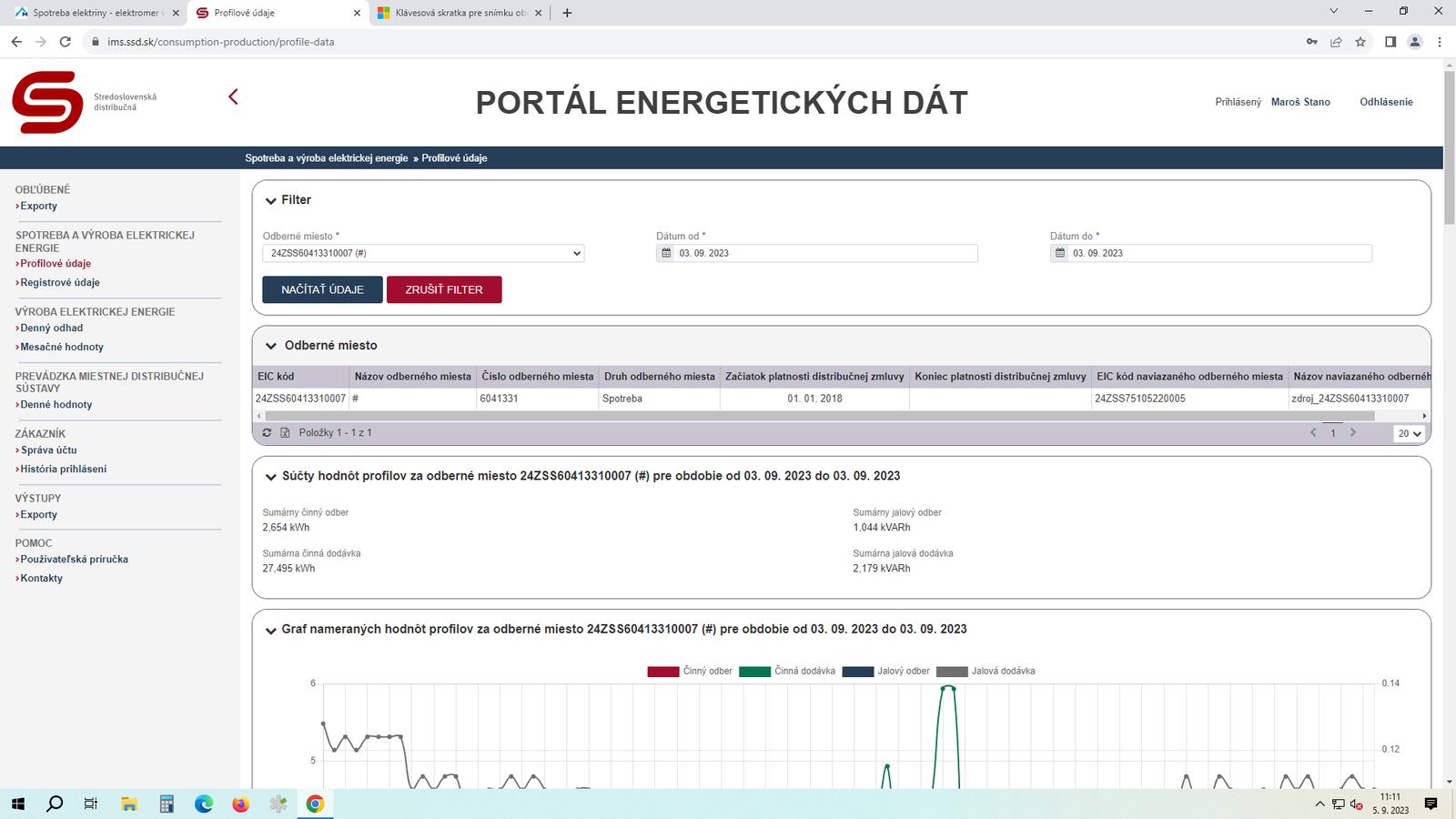The height and width of the screenshot is (819, 1456).
Task: Bookmark page with the star icon
Action: tap(1360, 42)
